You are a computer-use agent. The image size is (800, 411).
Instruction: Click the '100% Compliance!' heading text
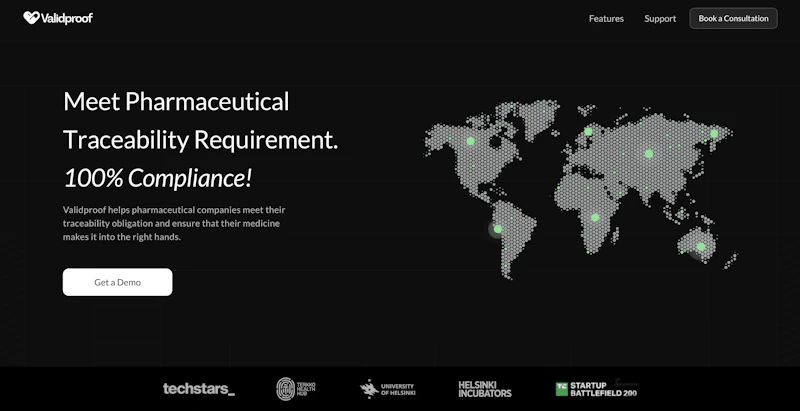[x=158, y=178]
